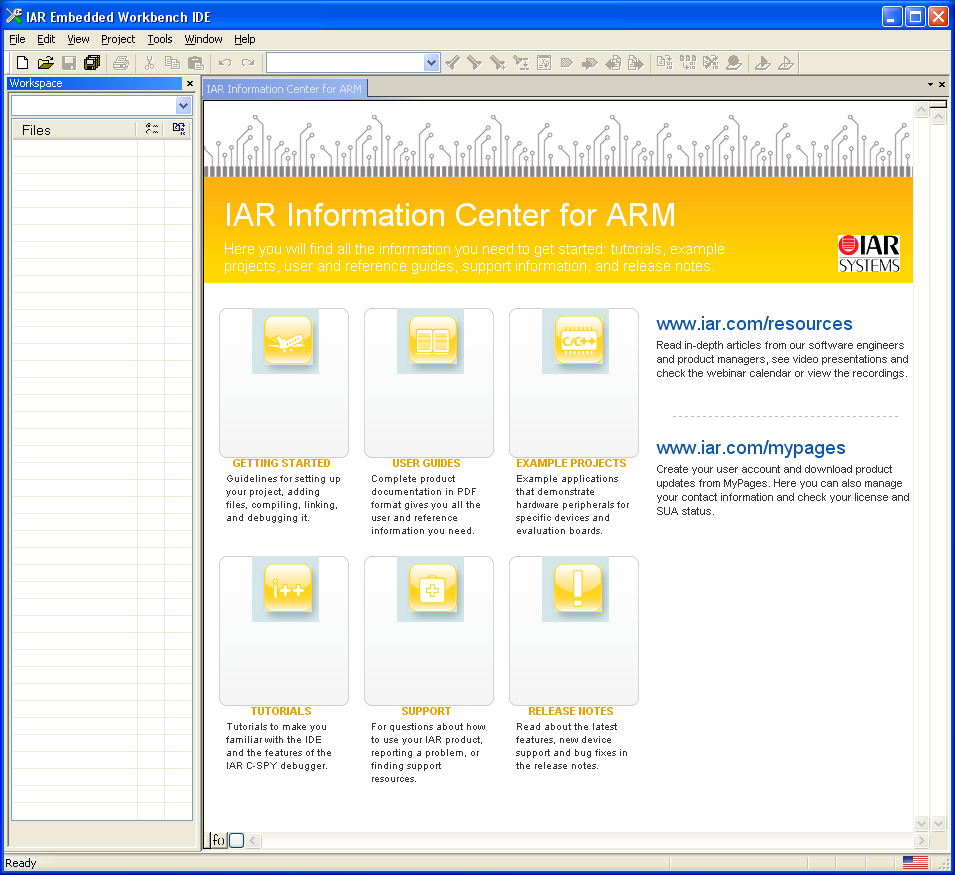Click the Make build icon

pos(688,63)
